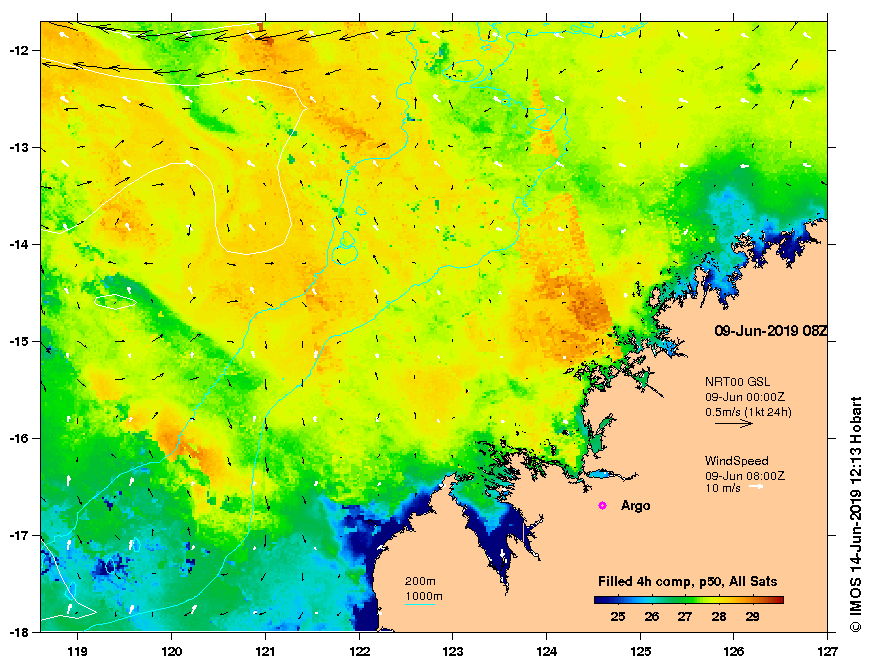Click the WindSpeed label
This screenshot has width=871, height=666.
[737, 461]
